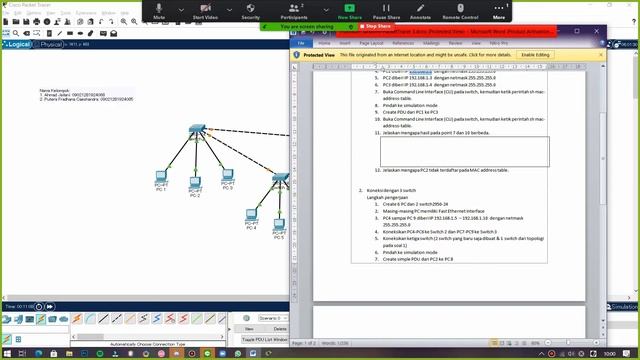Click Word zoom slider handle
Screen dimensions: 640x360
(x=567, y=343)
